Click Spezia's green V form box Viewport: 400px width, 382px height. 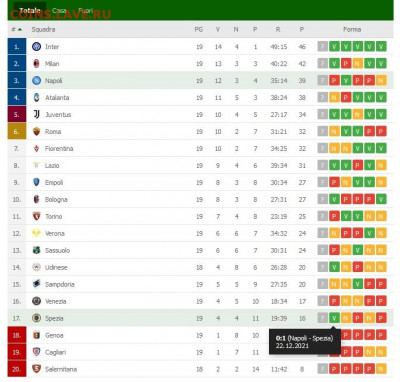point(334,318)
